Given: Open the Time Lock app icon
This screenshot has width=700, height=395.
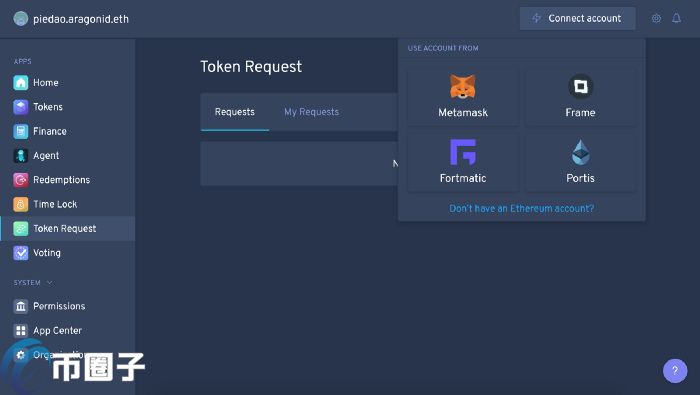Looking at the screenshot, I should (x=21, y=204).
